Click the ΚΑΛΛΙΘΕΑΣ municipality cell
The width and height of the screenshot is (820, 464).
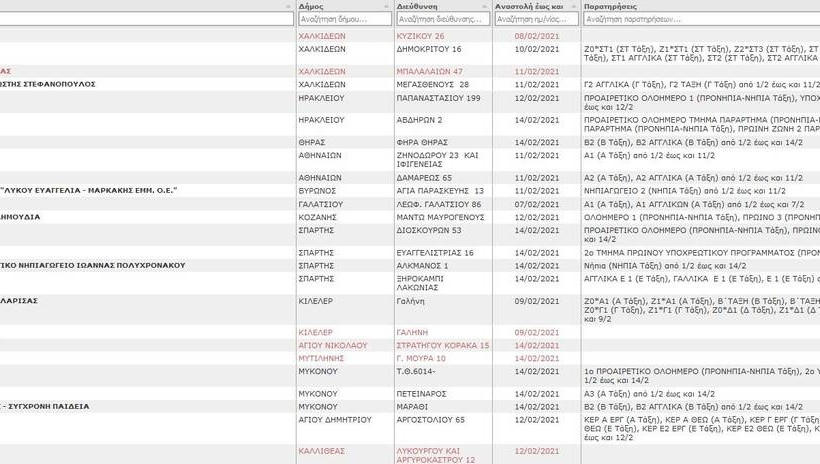[x=322, y=451]
